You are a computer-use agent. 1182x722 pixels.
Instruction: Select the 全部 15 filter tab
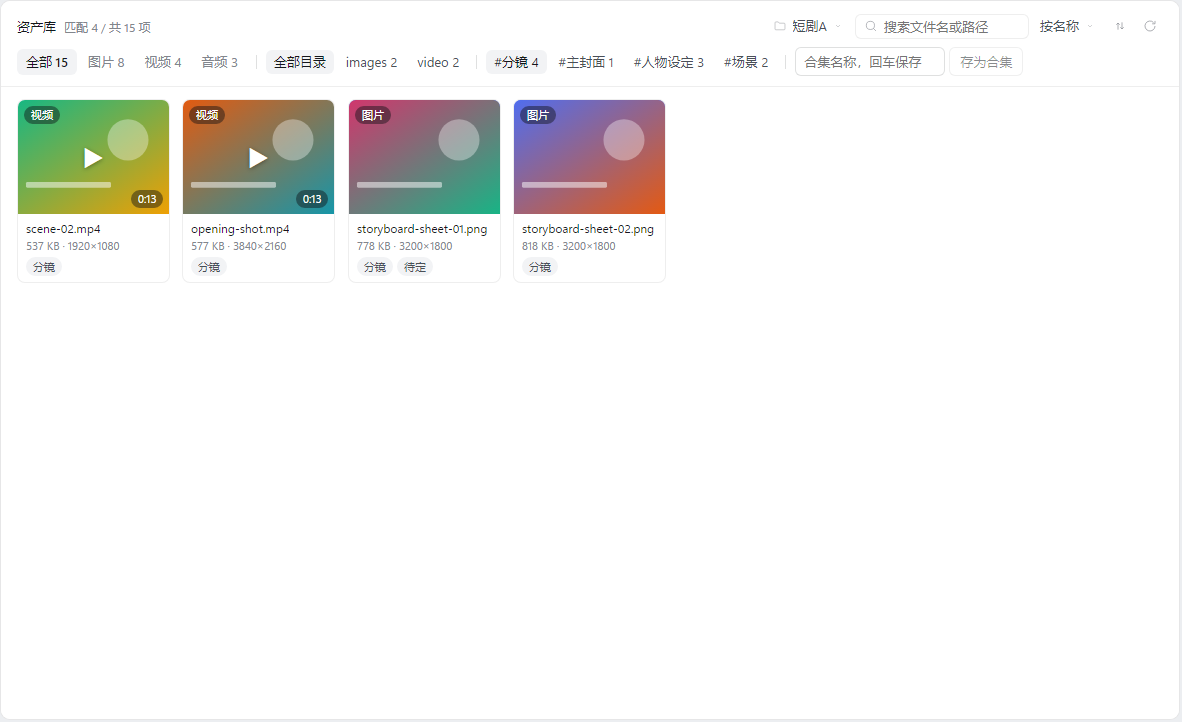(x=47, y=62)
